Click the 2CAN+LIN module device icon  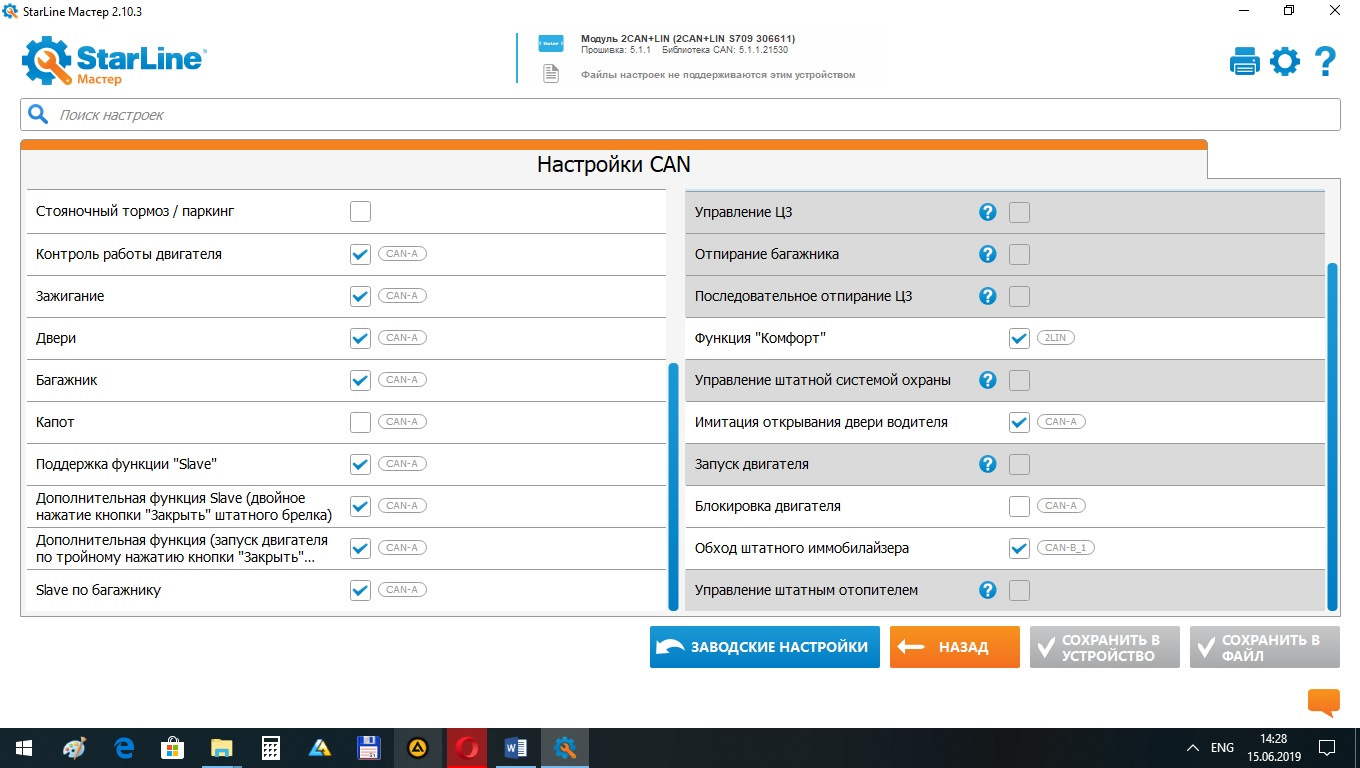(x=551, y=43)
